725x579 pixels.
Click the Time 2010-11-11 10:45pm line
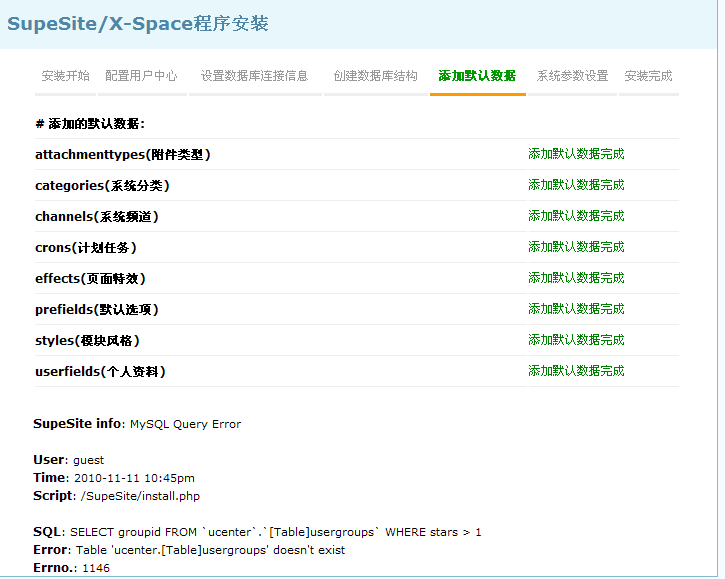[x=114, y=478]
